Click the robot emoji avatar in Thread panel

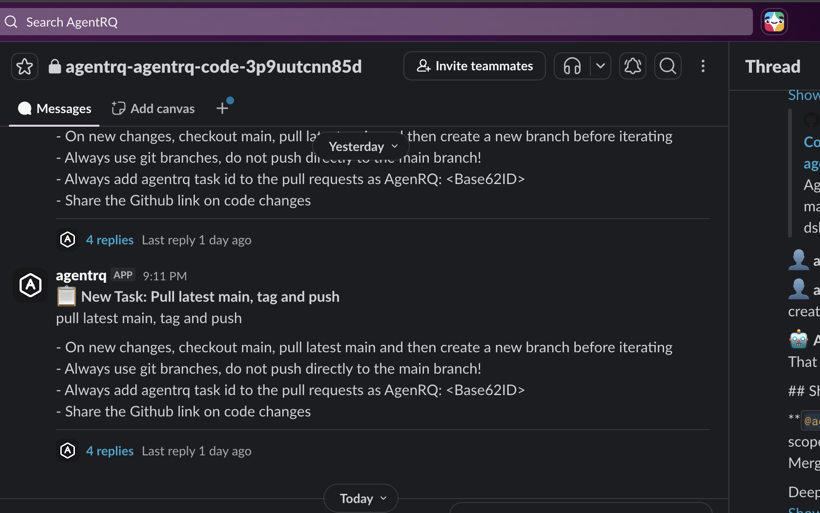click(x=799, y=339)
